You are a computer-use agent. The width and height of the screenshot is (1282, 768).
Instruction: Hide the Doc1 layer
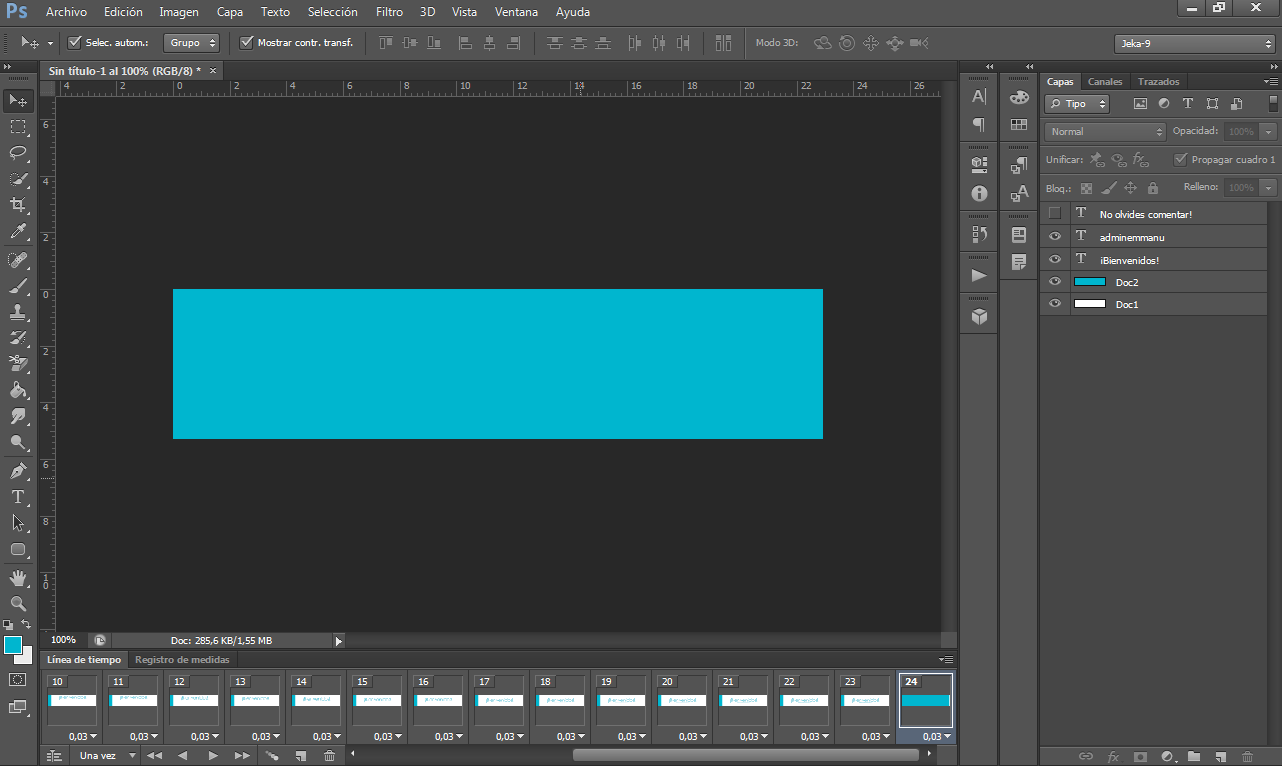[1054, 304]
